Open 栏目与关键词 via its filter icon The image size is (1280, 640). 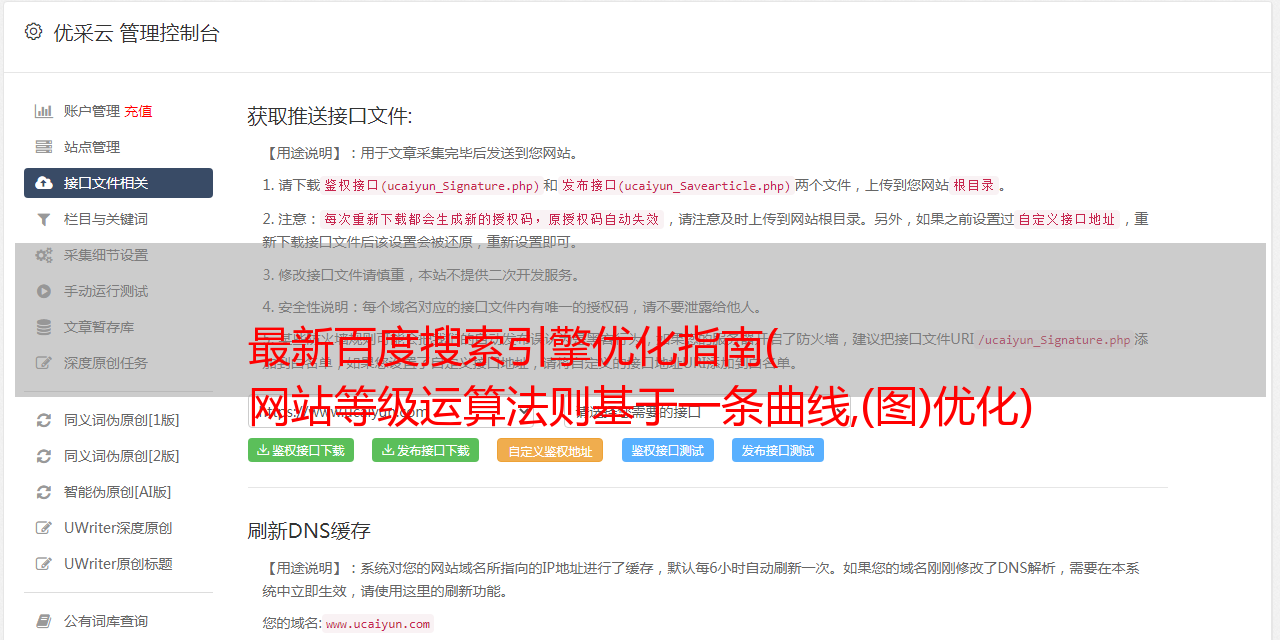(44, 219)
